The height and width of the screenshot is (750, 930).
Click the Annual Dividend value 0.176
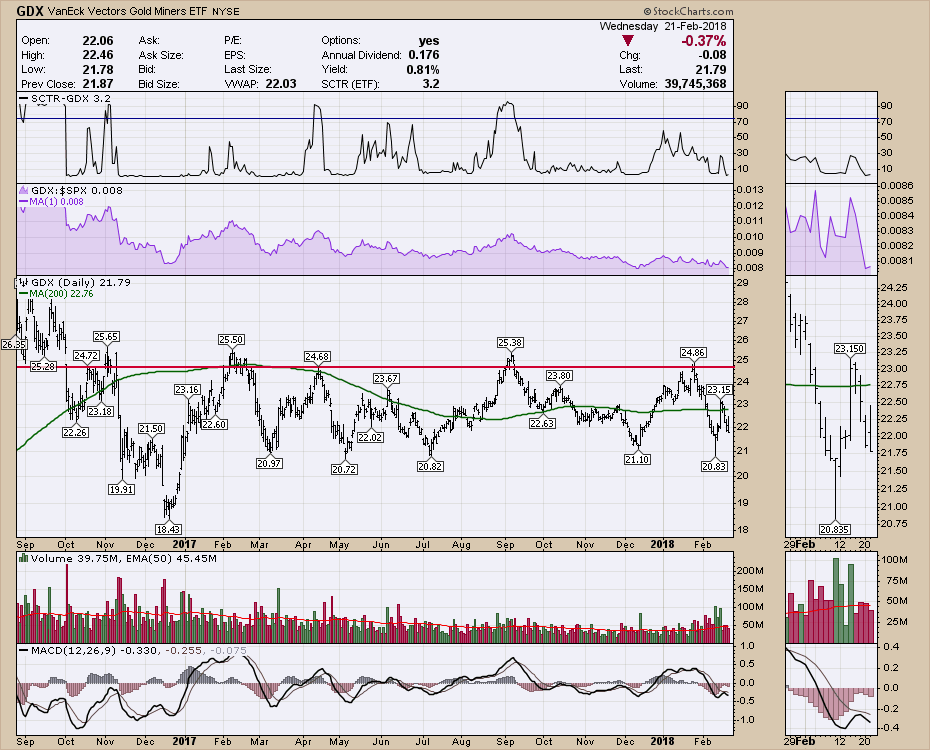click(423, 55)
